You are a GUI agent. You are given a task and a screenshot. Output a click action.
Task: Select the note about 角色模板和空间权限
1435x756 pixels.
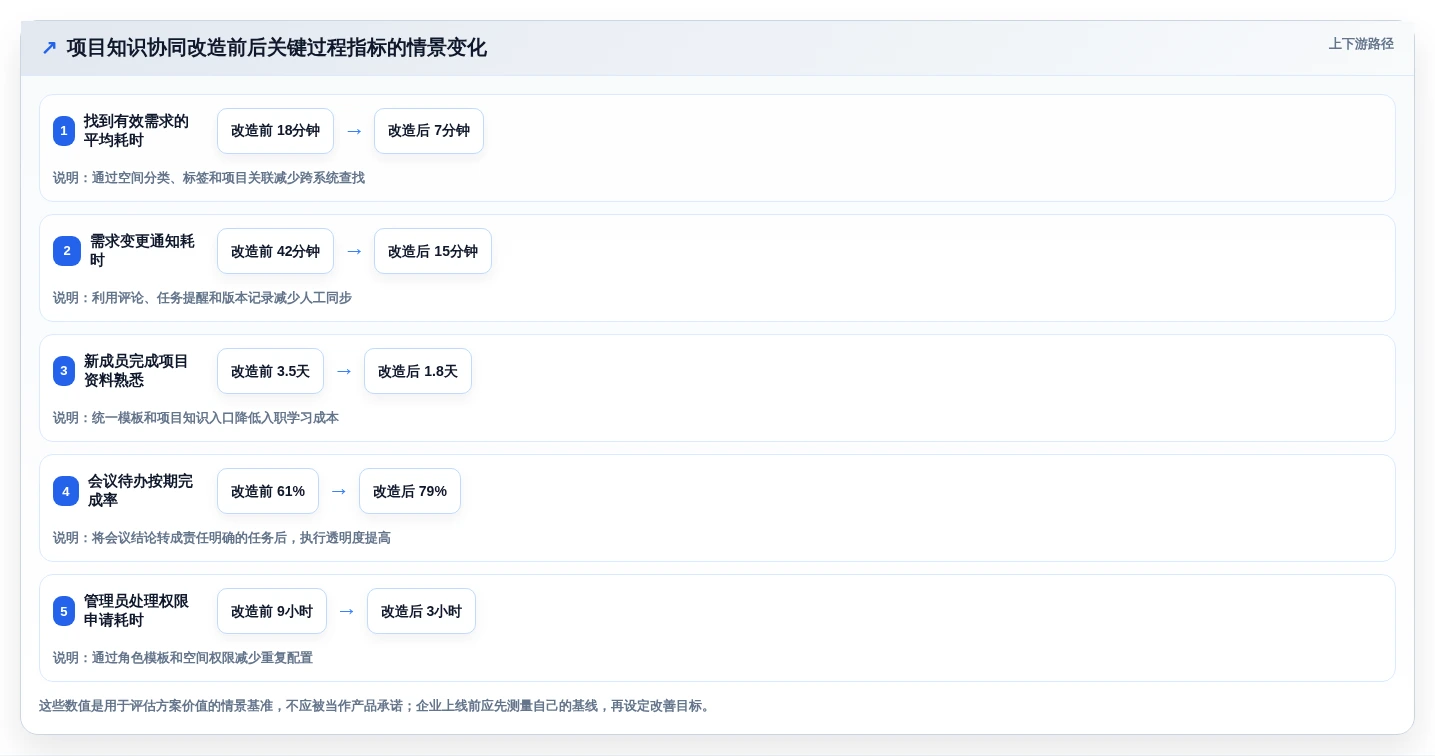pyautogui.click(x=183, y=658)
